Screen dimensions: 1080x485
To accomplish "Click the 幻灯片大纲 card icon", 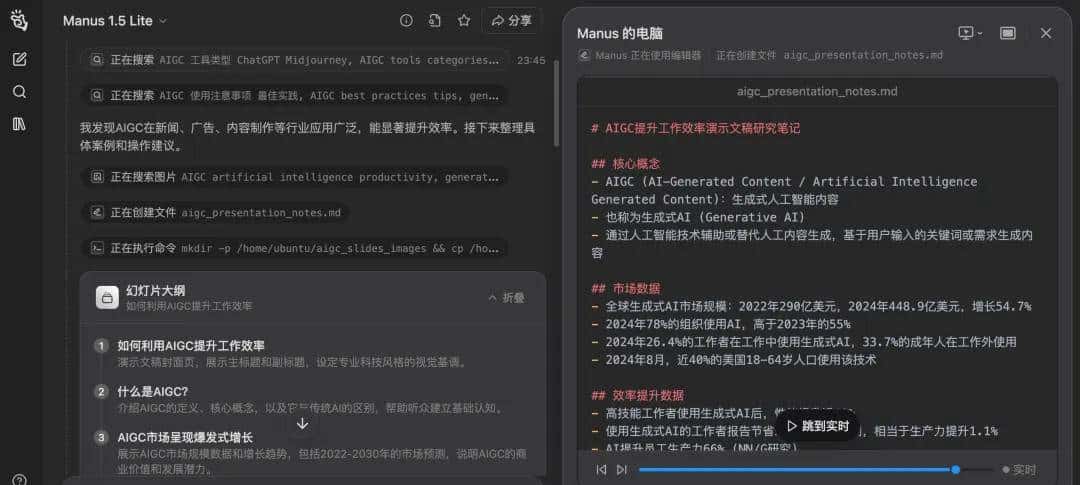I will (x=107, y=298).
